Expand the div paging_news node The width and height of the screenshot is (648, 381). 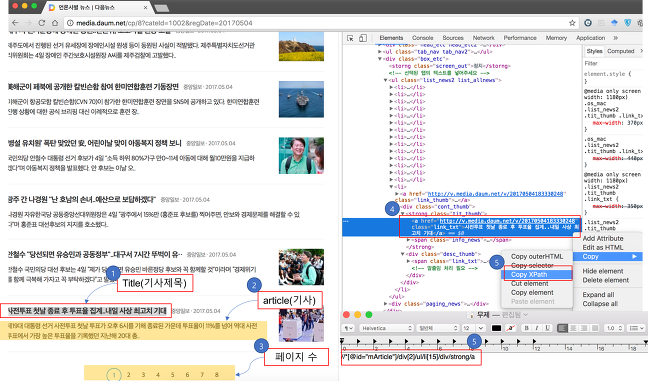click(386, 303)
